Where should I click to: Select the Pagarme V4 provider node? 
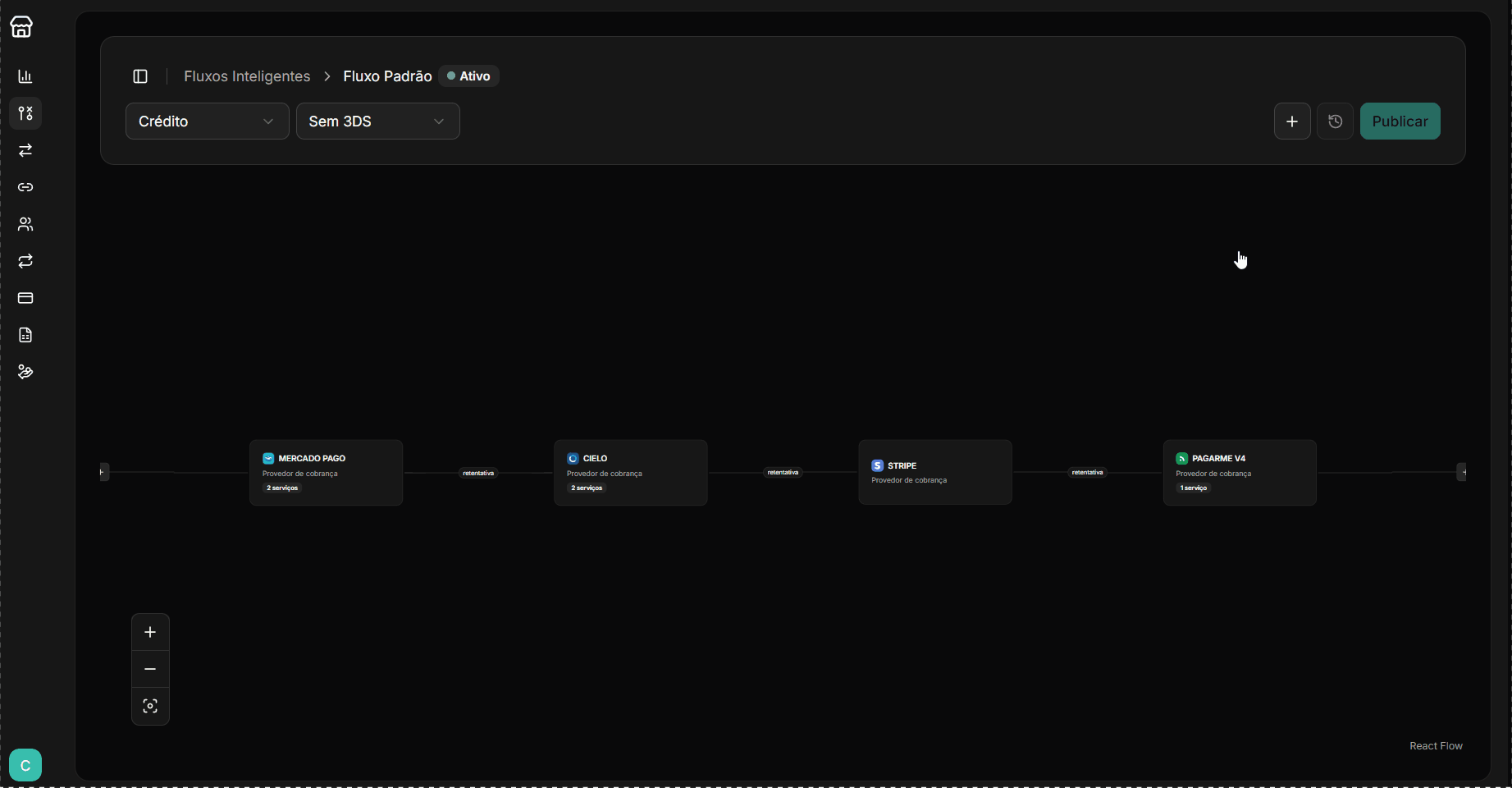coord(1240,473)
